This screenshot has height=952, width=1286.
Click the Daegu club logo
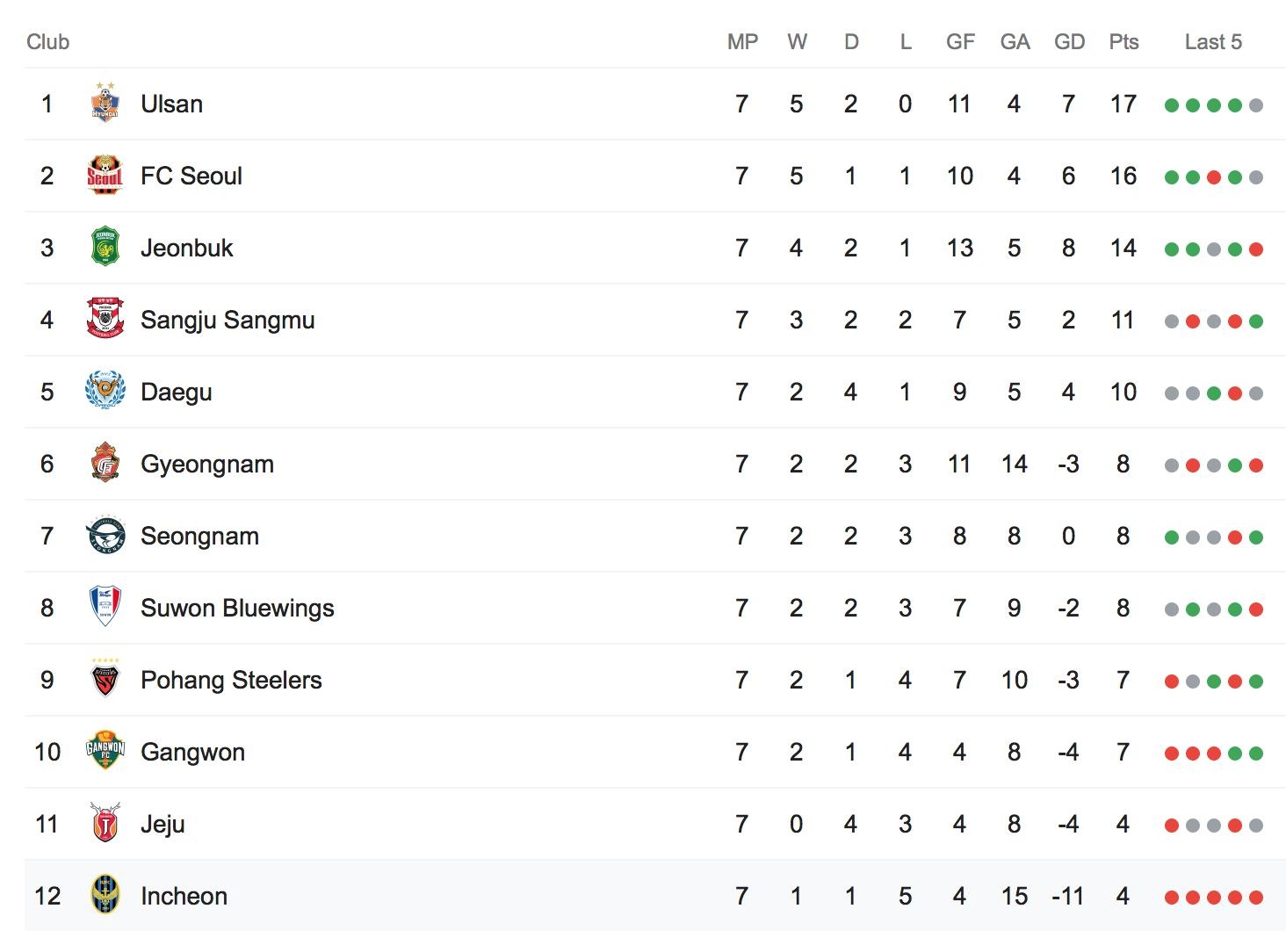[x=105, y=391]
